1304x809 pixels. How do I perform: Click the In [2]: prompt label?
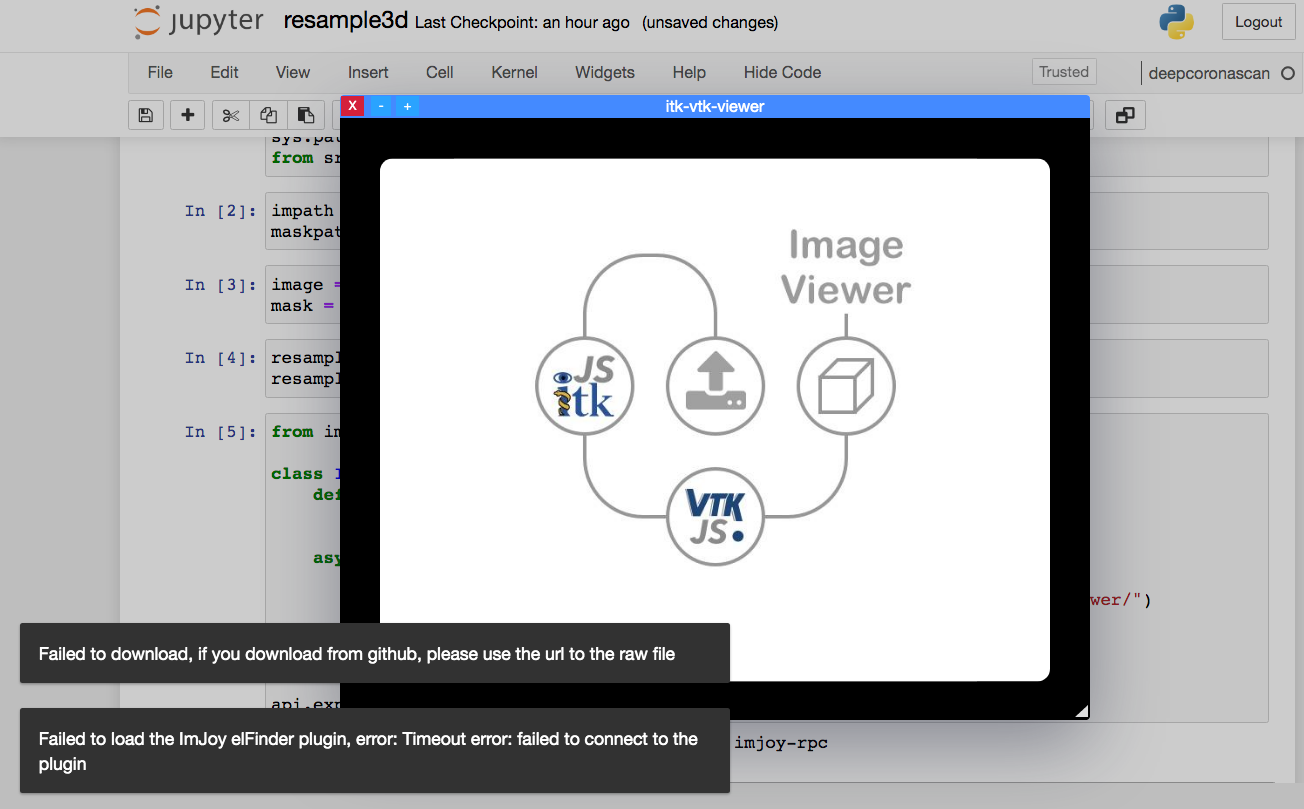[x=221, y=211]
